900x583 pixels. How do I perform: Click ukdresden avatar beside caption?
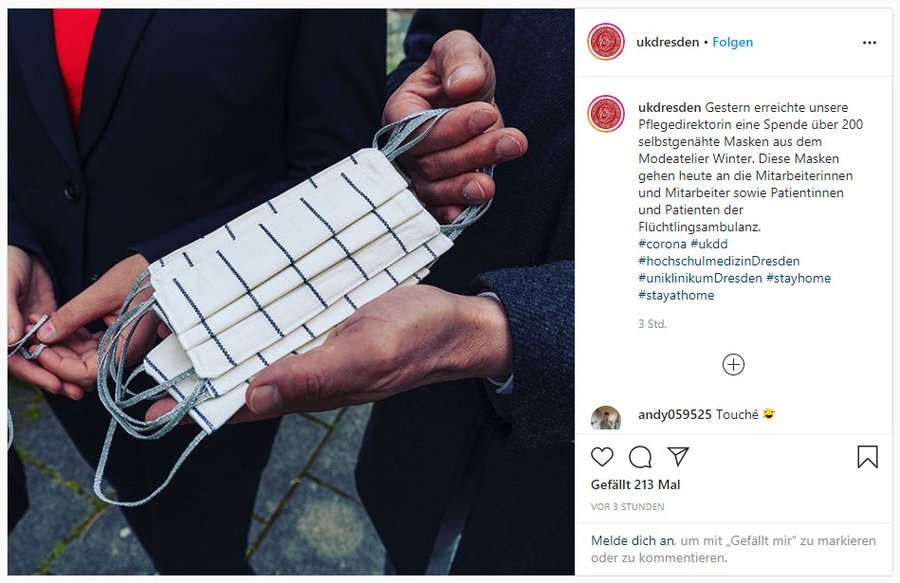pos(606,114)
